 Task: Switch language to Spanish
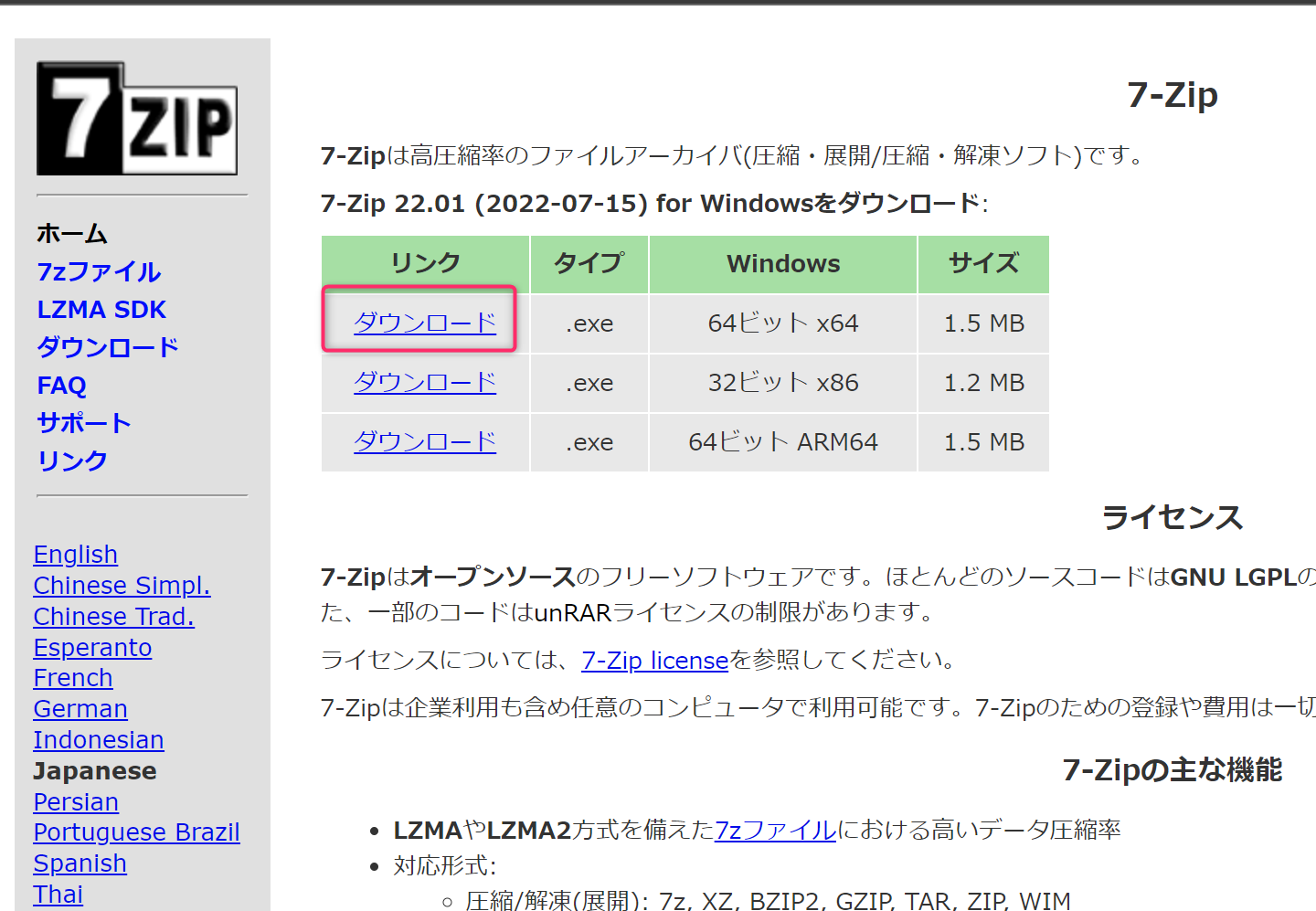click(x=80, y=863)
